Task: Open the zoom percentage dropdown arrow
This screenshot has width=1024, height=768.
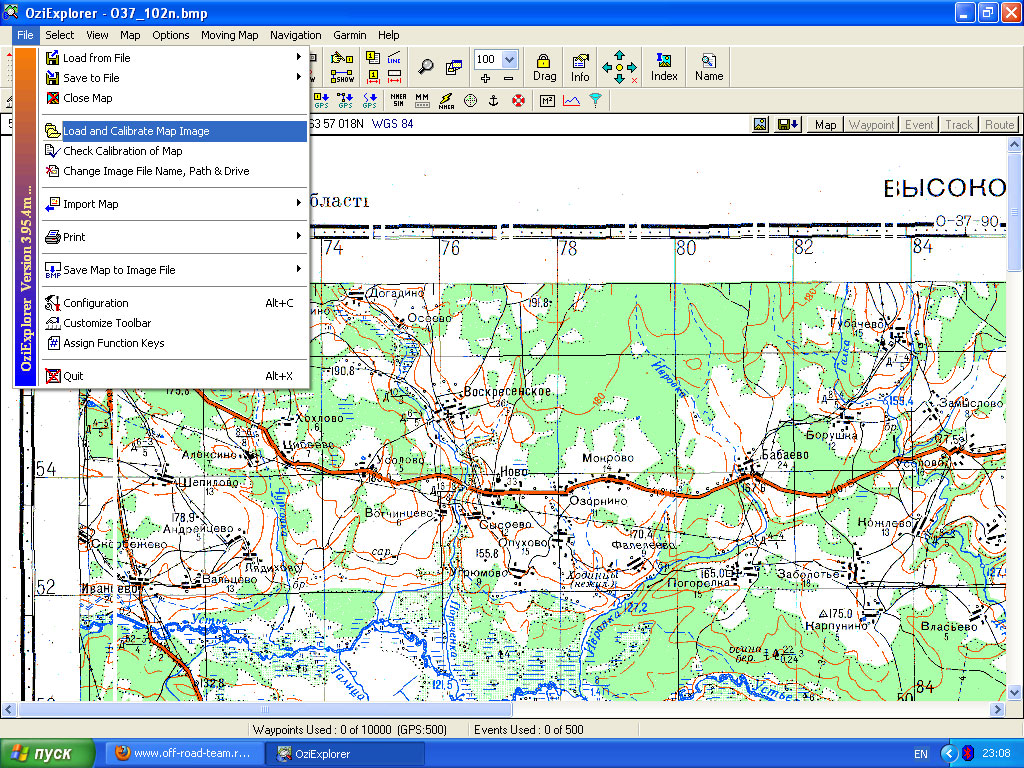Action: [509, 59]
